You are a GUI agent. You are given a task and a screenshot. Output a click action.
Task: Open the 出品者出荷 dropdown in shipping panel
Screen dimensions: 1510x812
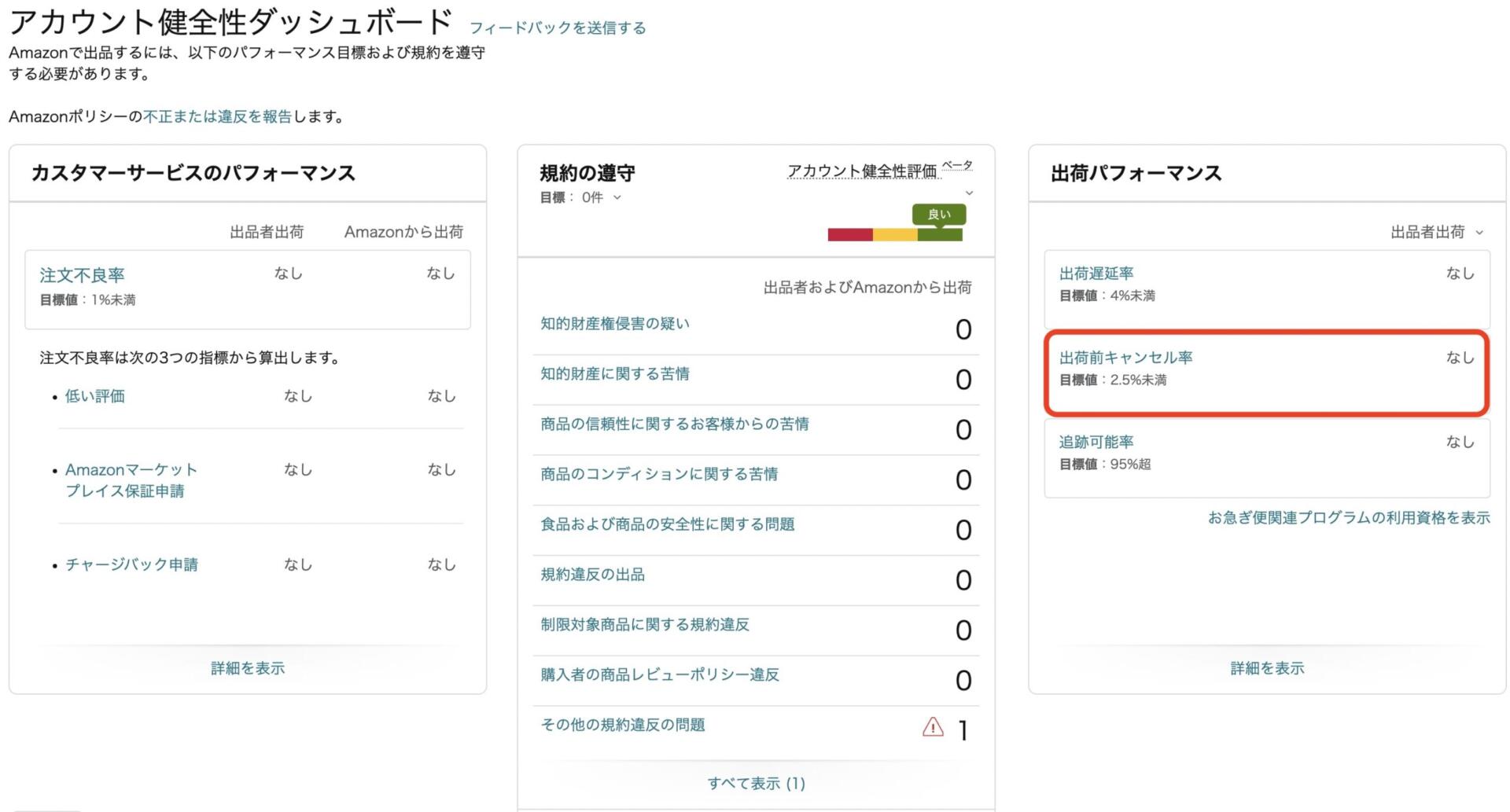coord(1436,232)
